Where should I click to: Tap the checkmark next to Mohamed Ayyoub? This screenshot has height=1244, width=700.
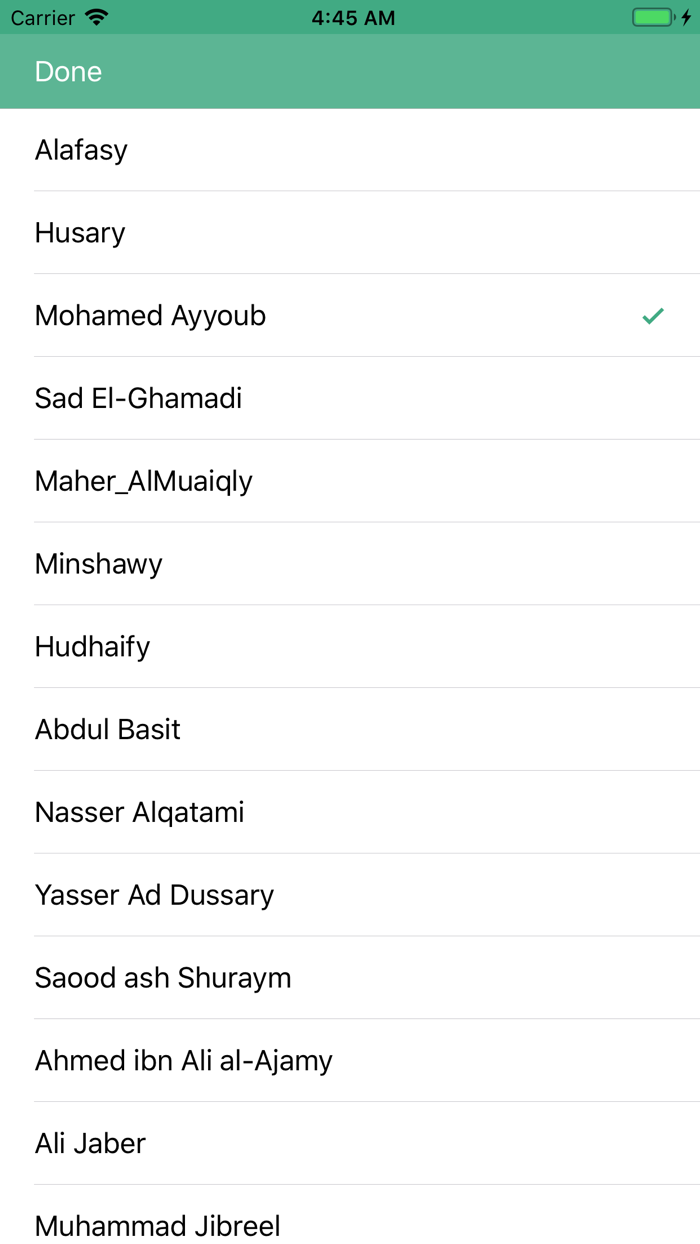pyautogui.click(x=653, y=315)
